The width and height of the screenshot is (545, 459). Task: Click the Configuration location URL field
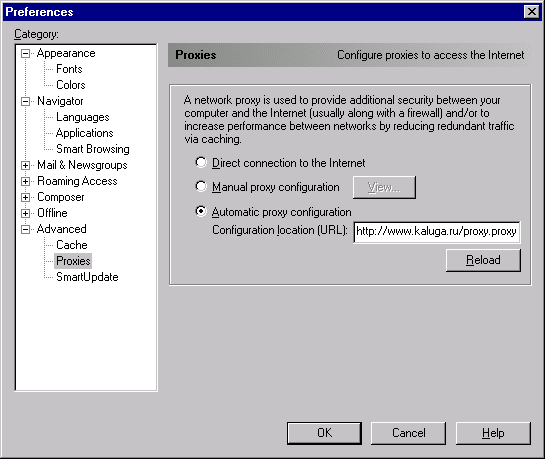(x=437, y=232)
